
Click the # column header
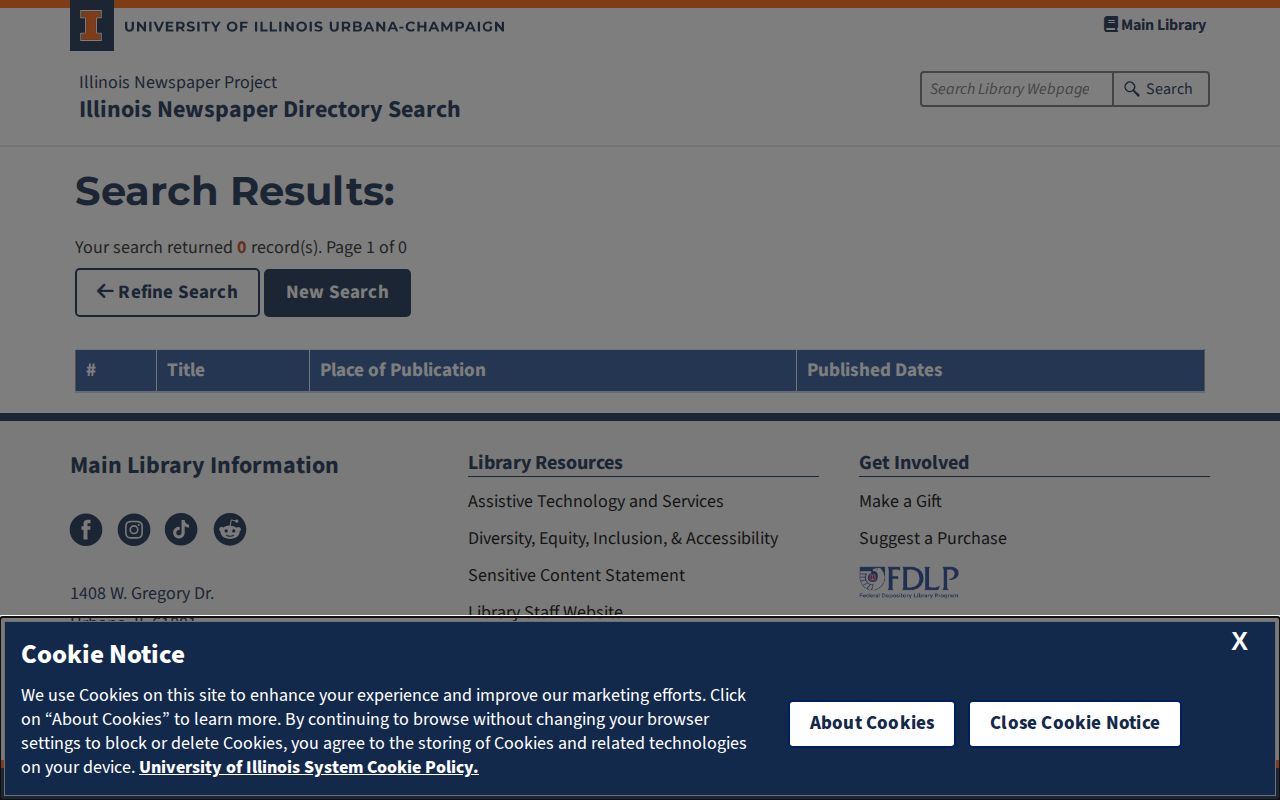[116, 370]
